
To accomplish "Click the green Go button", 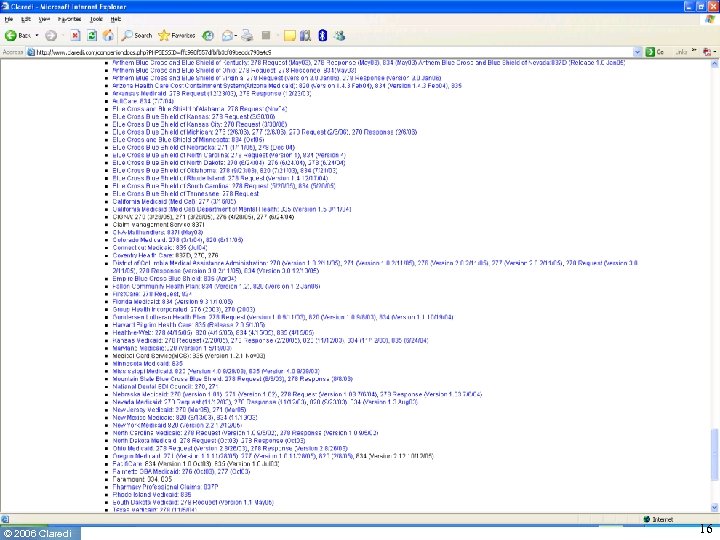I will (x=655, y=52).
